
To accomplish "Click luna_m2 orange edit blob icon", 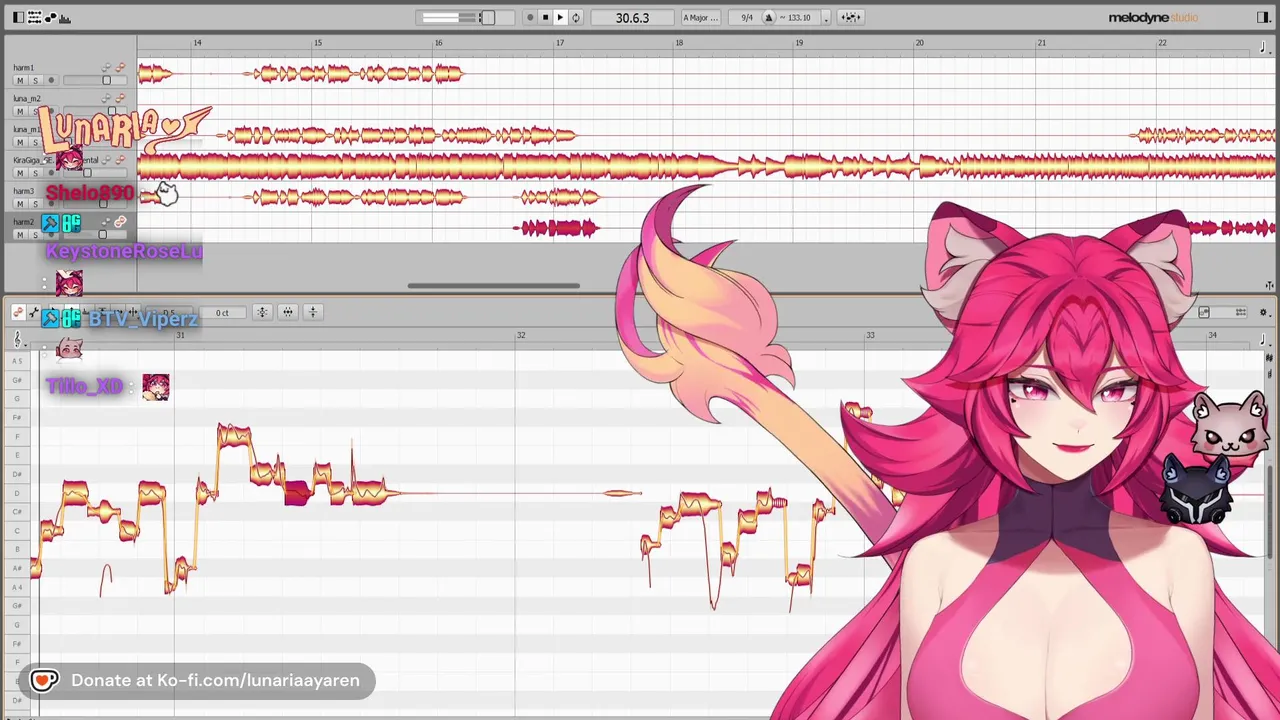I will click(120, 98).
